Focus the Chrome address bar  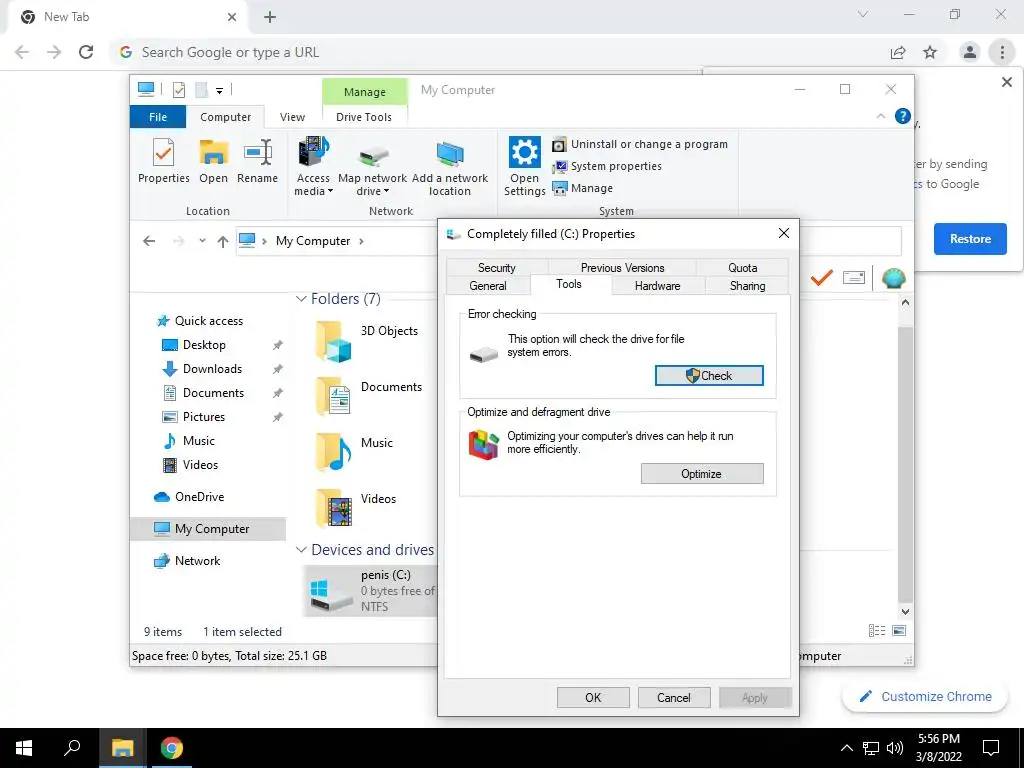pos(496,52)
